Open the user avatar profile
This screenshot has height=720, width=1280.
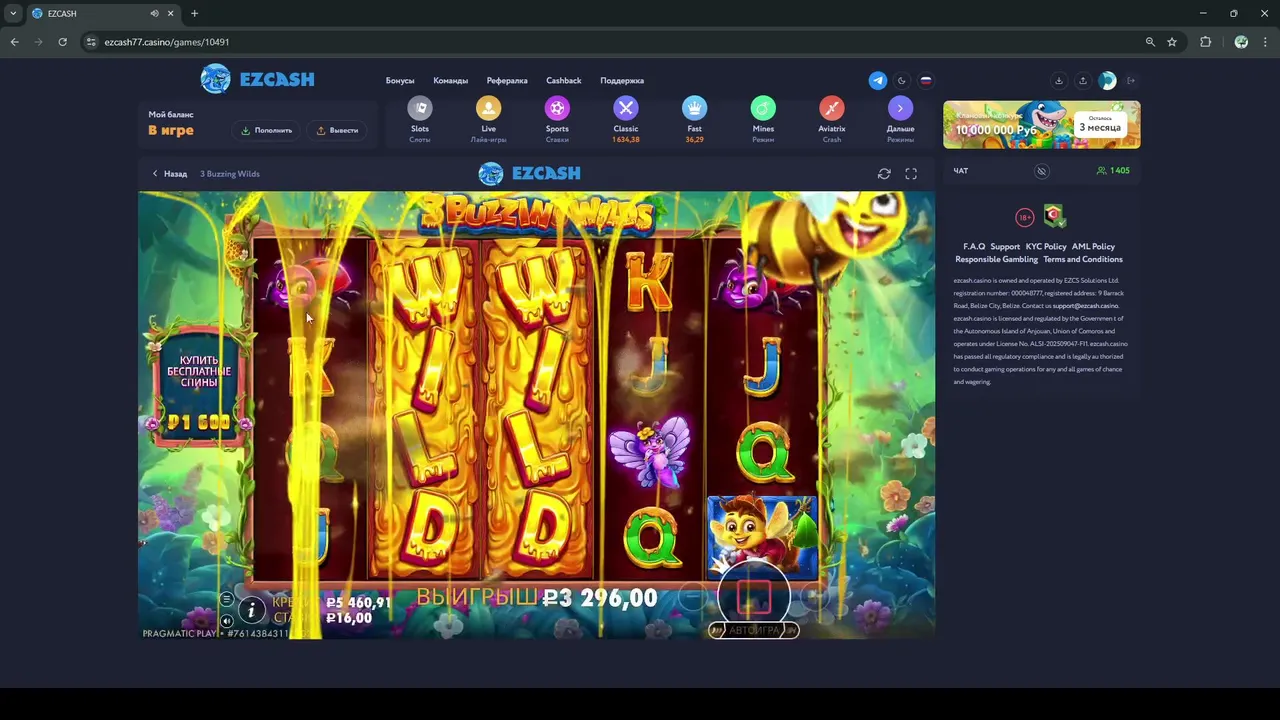click(1107, 81)
